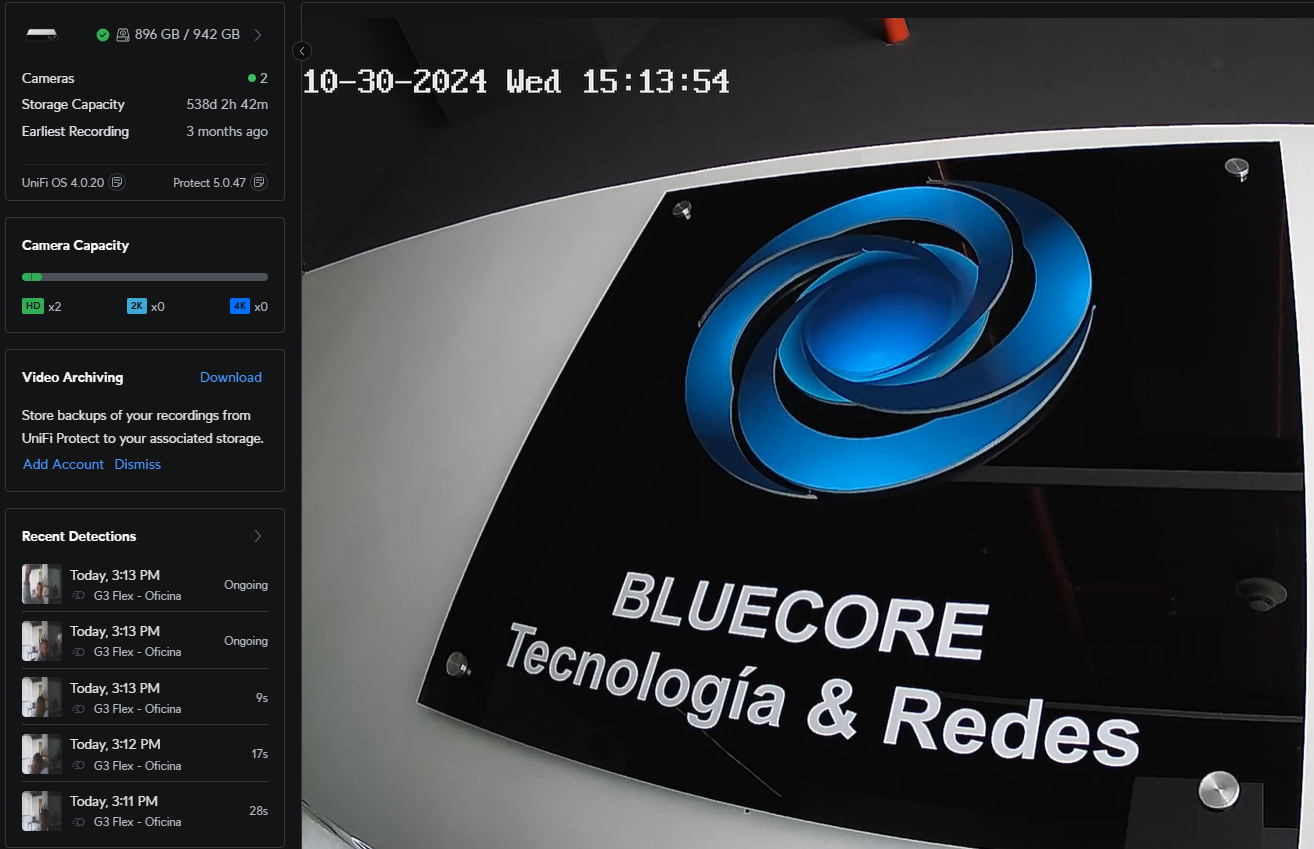Screen dimensions: 1314x849
Task: Click the Camera Capacity heading
Action: [75, 245]
